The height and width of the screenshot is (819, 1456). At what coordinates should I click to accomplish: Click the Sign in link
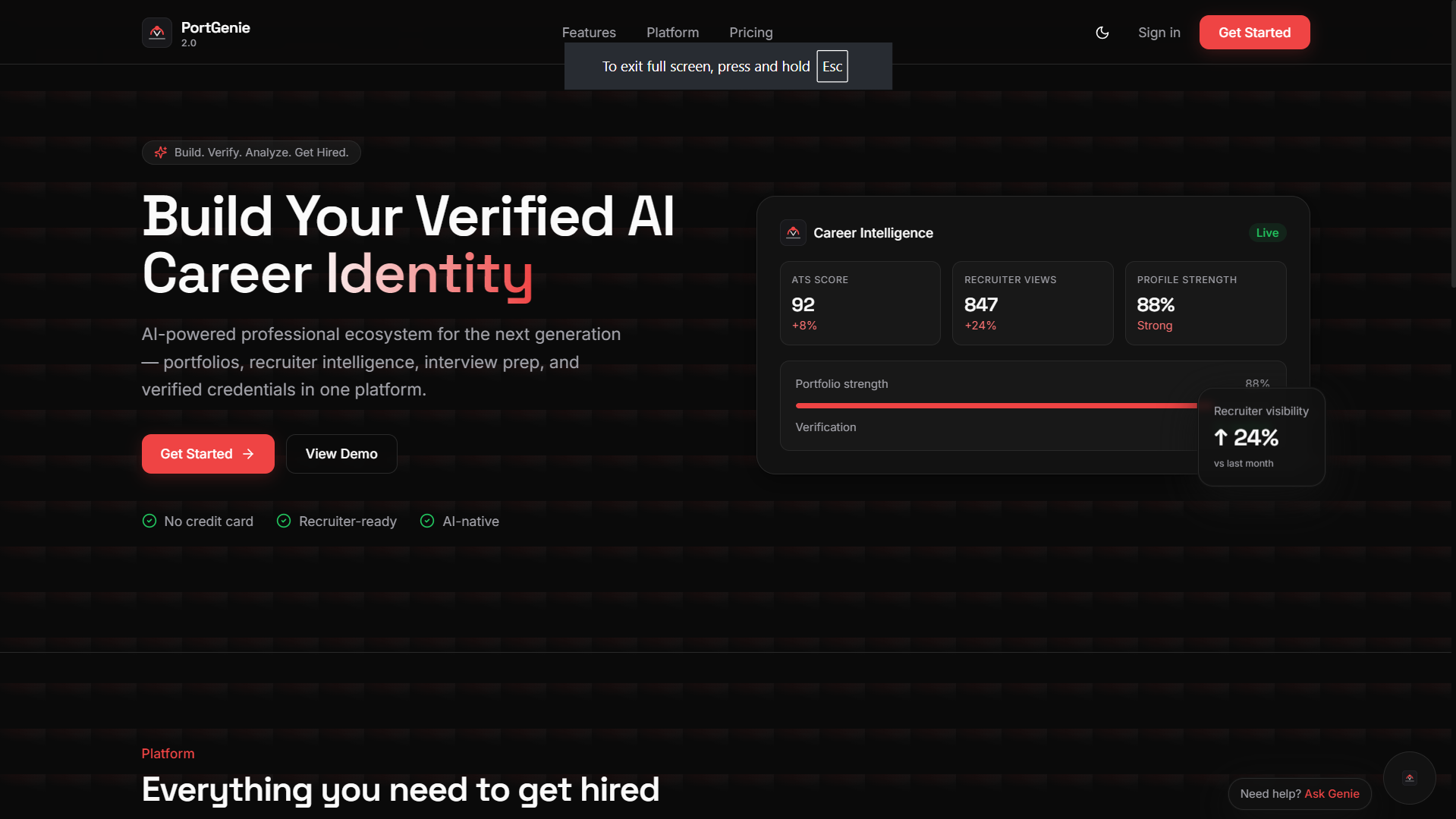(1159, 33)
